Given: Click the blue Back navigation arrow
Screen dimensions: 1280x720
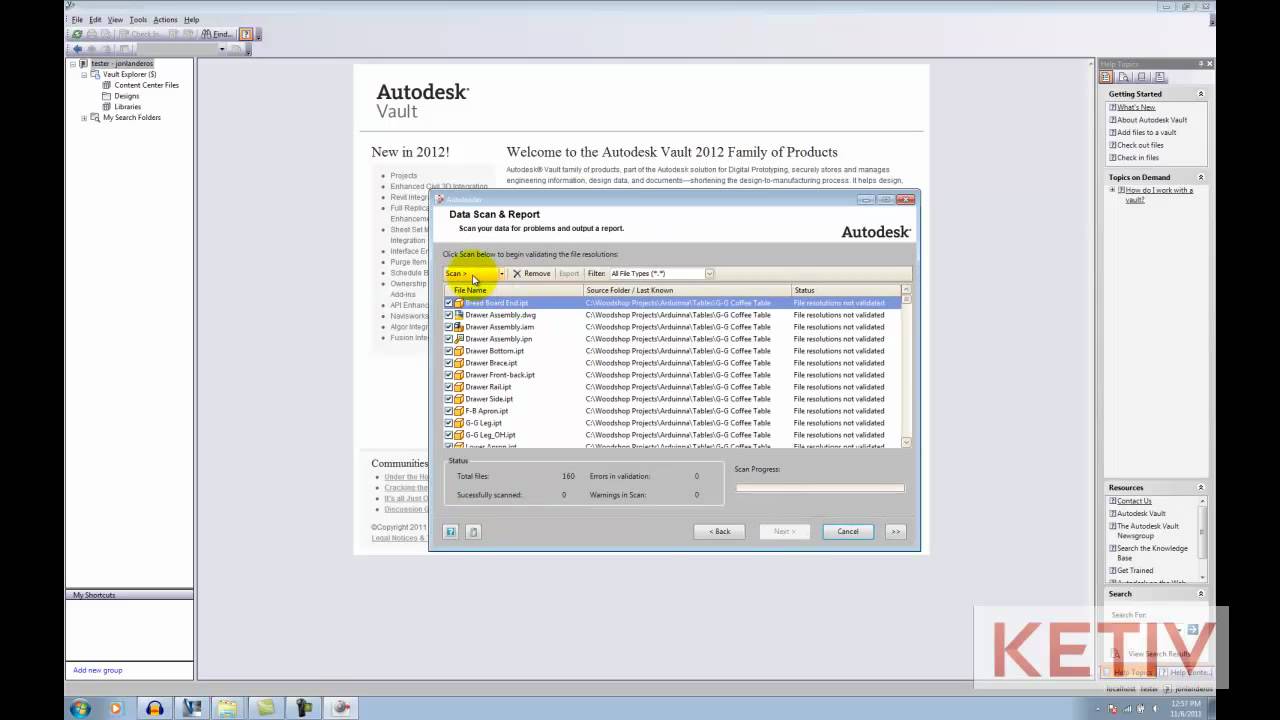Looking at the screenshot, I should click(78, 48).
